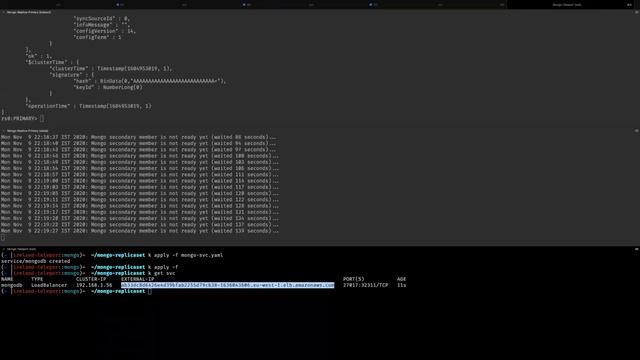The image size is (640, 360).
Task: Click the "syncSourceId" line
Action: click(102, 18)
